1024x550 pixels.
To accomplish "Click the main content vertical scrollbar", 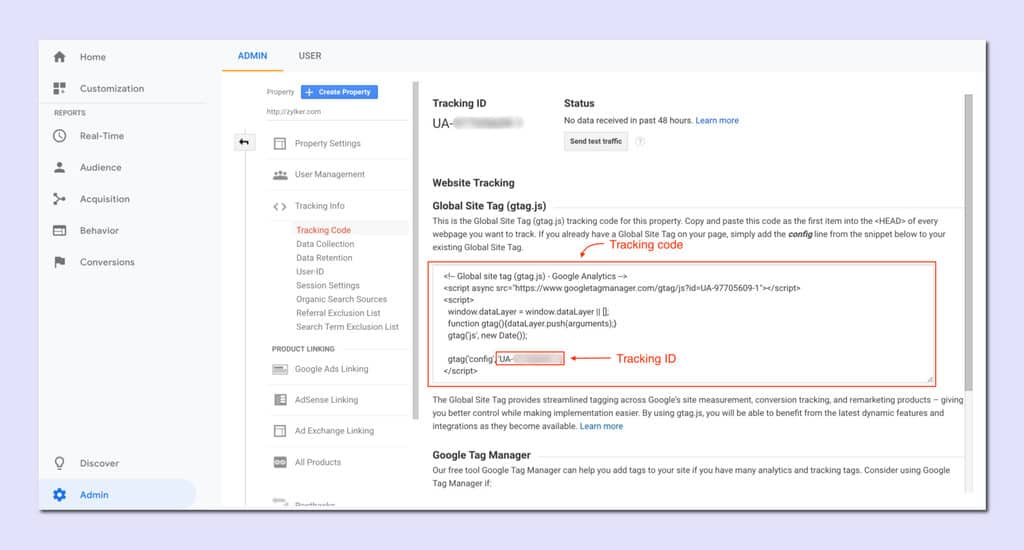I will point(968,242).
